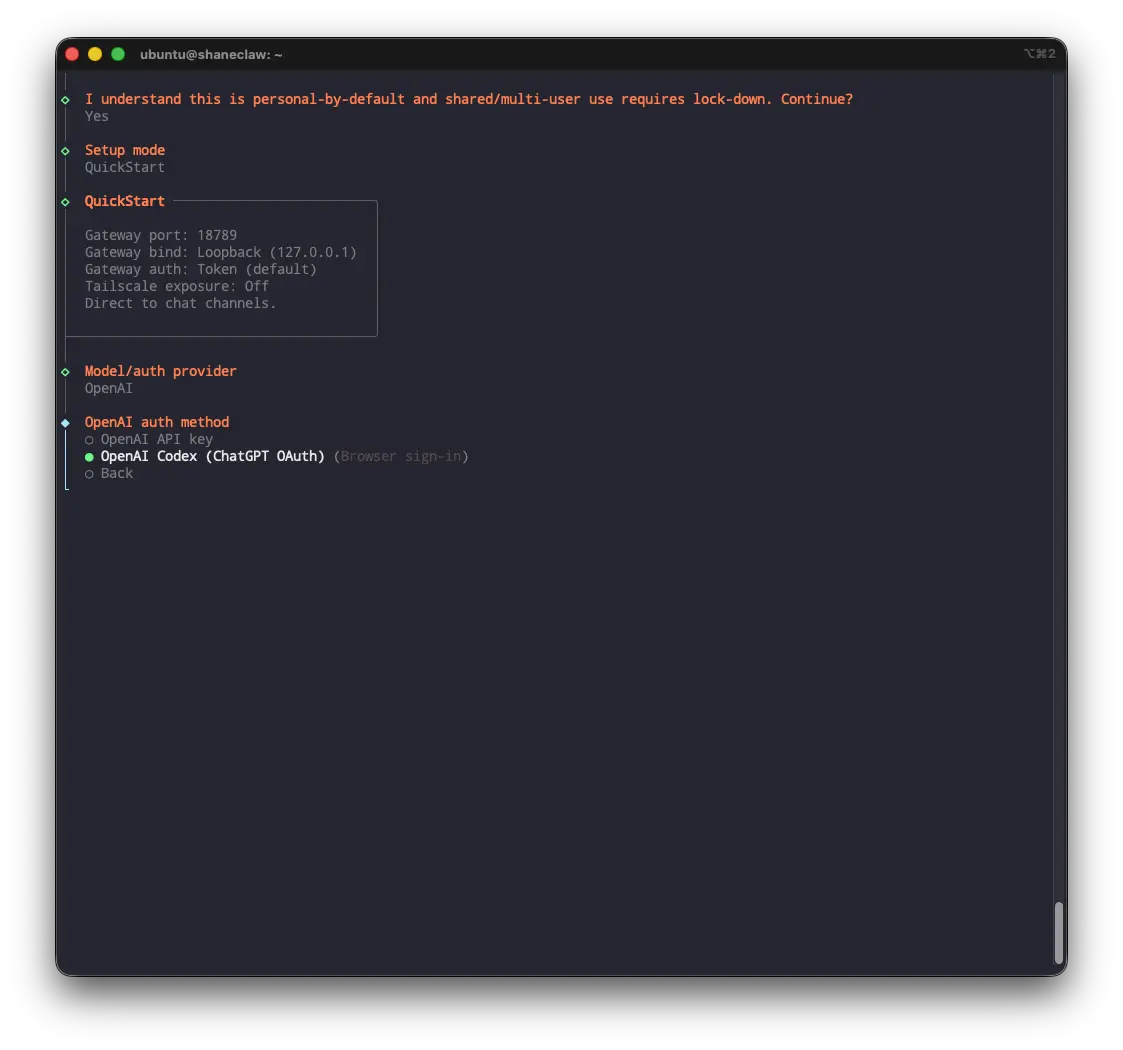Click the 'Yes' answer text

[x=97, y=116]
